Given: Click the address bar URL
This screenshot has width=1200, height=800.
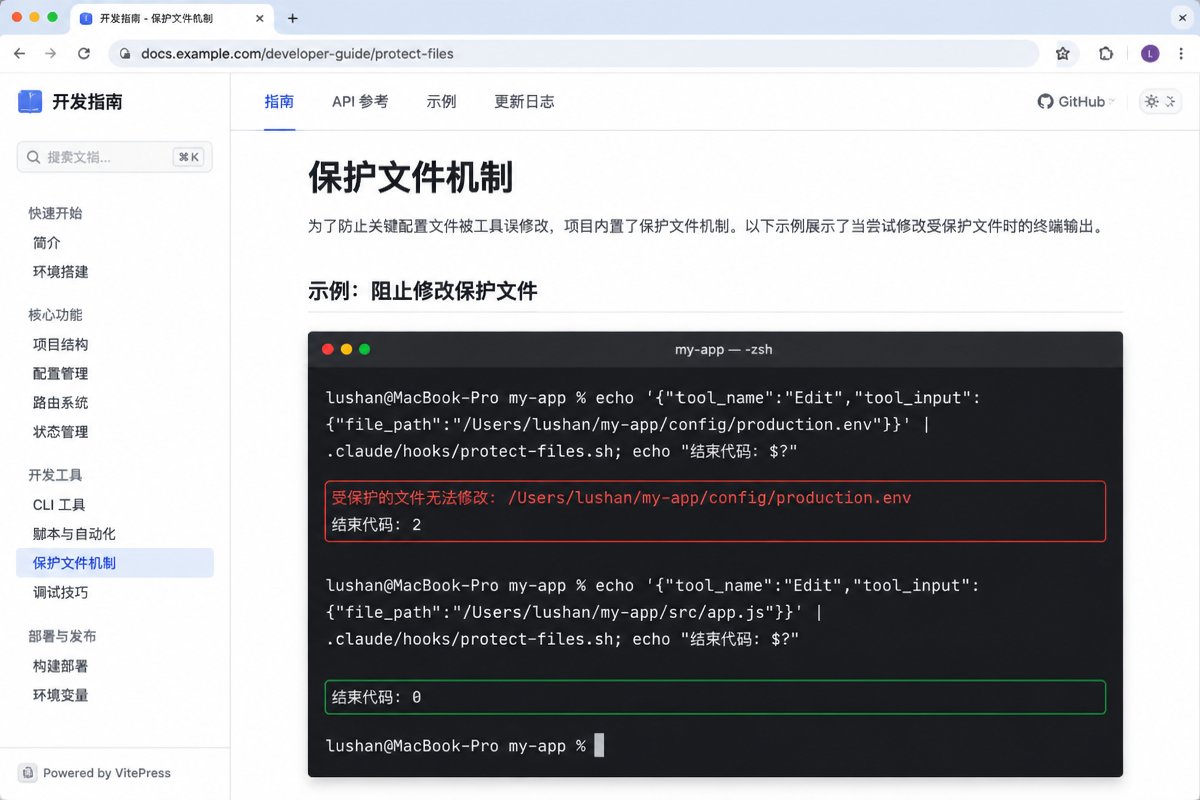Looking at the screenshot, I should coord(297,53).
